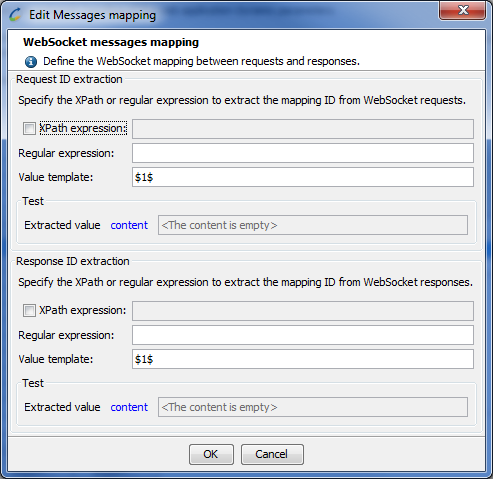Click the disabled response XPath expression field

tap(303, 311)
